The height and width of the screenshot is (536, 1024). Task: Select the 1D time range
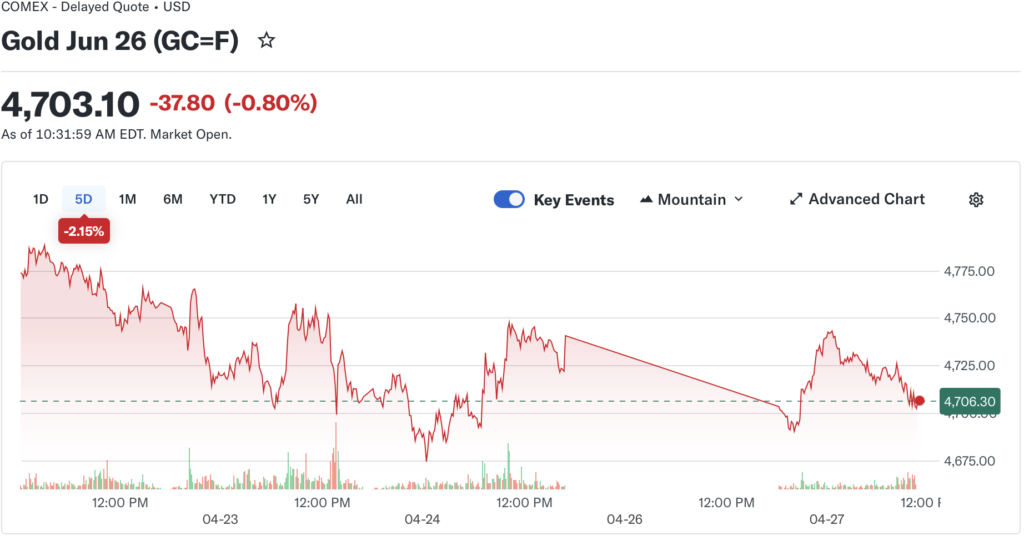click(x=40, y=199)
